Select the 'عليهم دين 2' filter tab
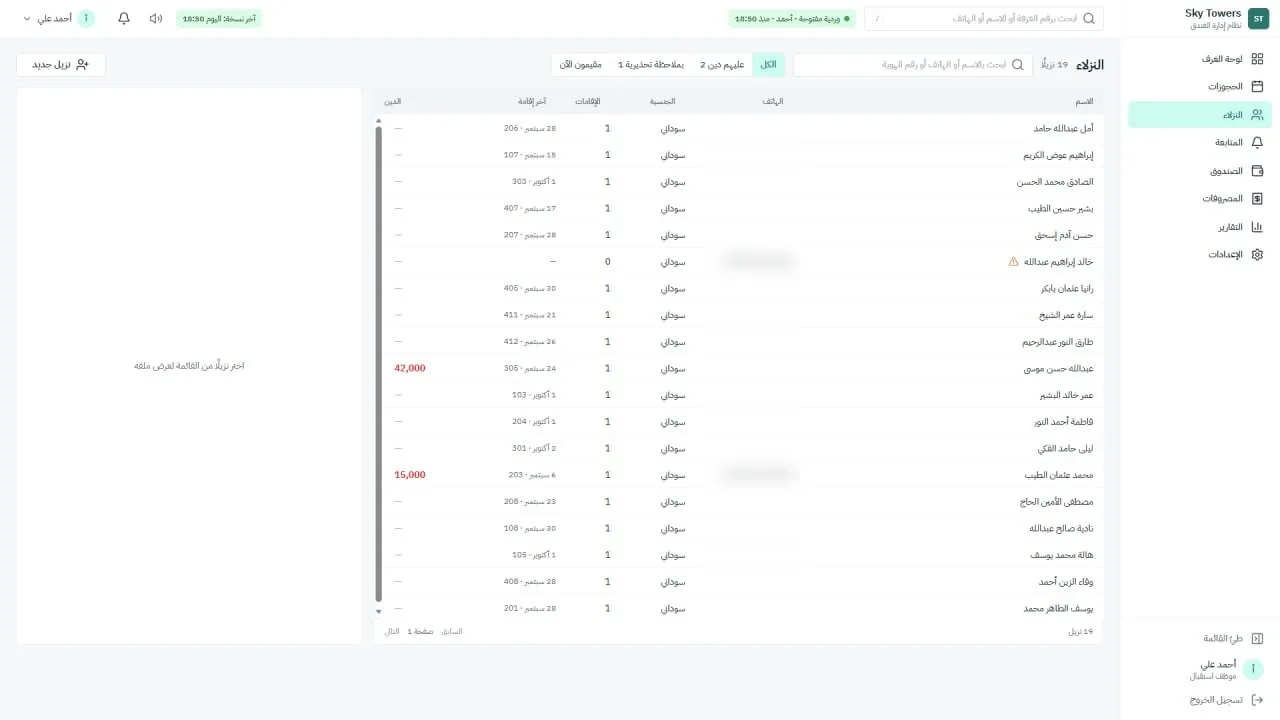The width and height of the screenshot is (1280, 720). click(721, 65)
